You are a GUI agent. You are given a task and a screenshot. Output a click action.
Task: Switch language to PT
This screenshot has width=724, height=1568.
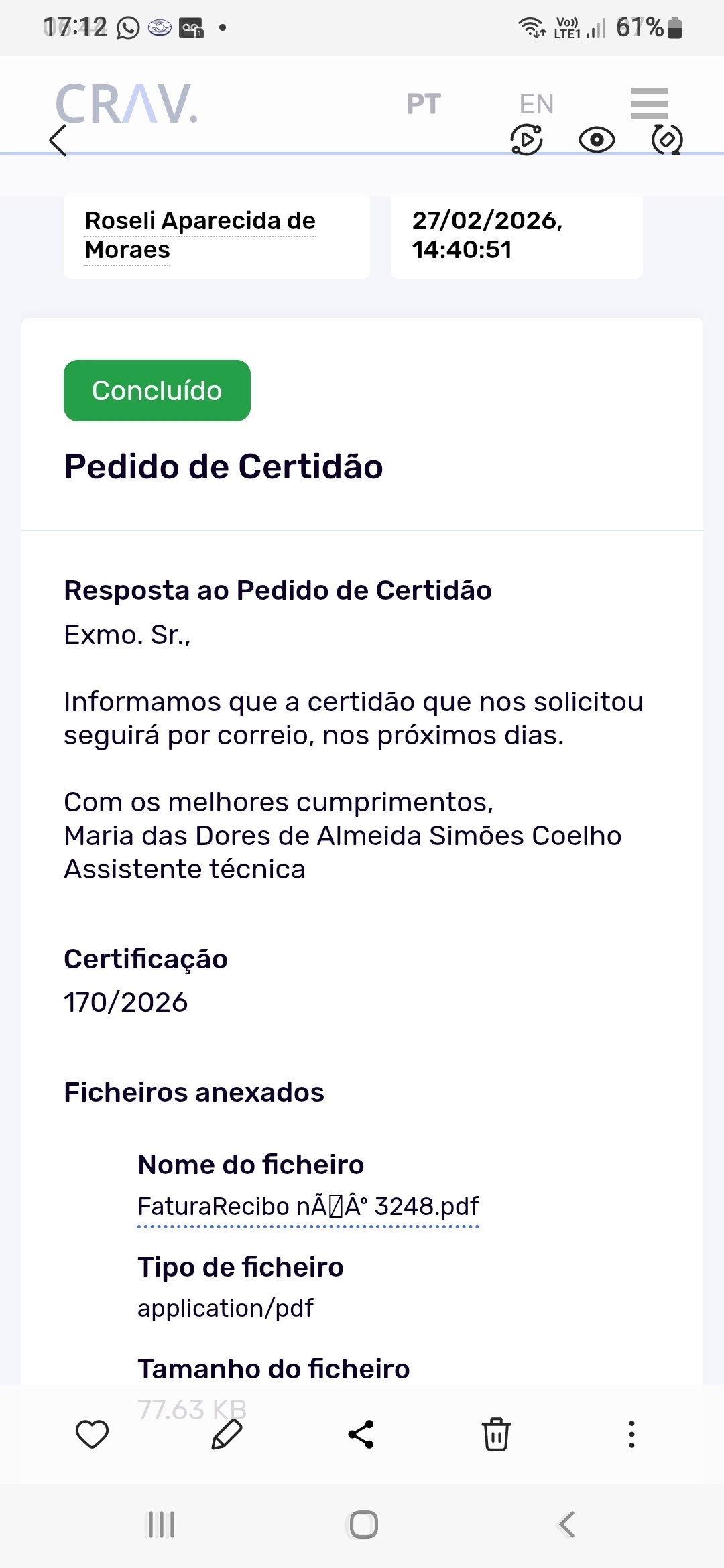[x=424, y=104]
